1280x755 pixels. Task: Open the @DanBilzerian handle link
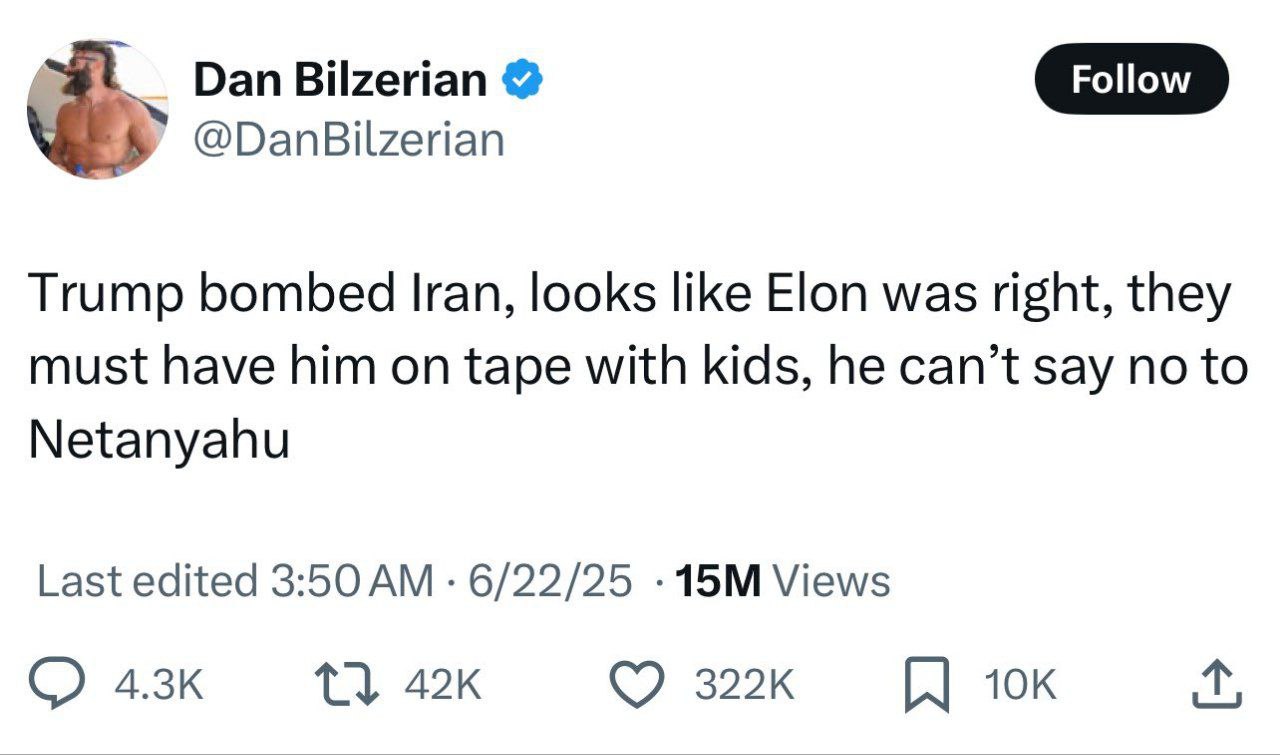[348, 139]
